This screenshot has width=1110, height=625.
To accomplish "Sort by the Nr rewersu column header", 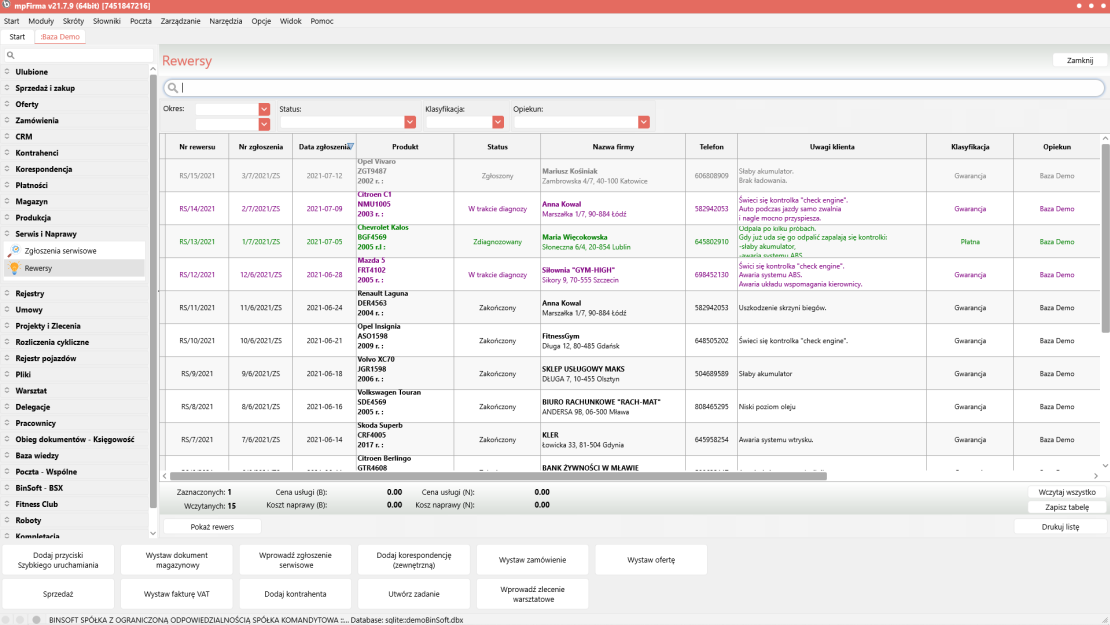I will point(197,147).
